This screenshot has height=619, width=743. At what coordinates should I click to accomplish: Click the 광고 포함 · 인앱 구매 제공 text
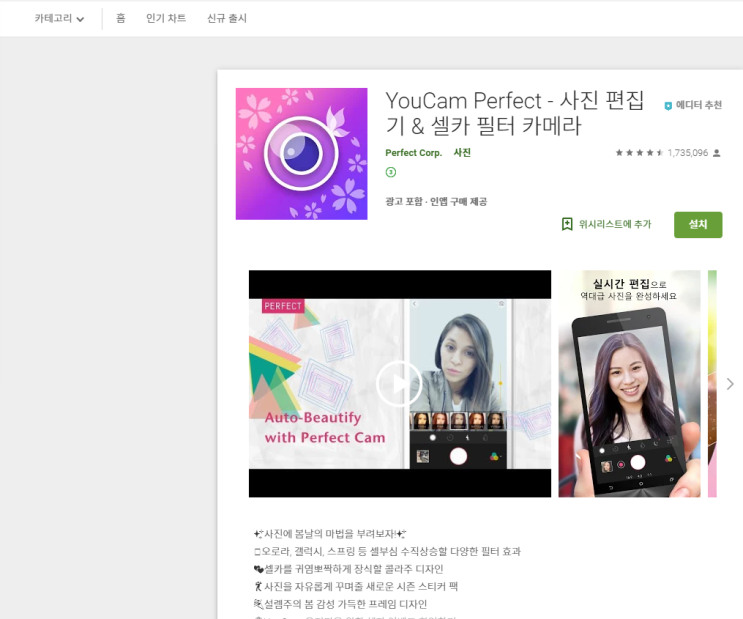436,201
